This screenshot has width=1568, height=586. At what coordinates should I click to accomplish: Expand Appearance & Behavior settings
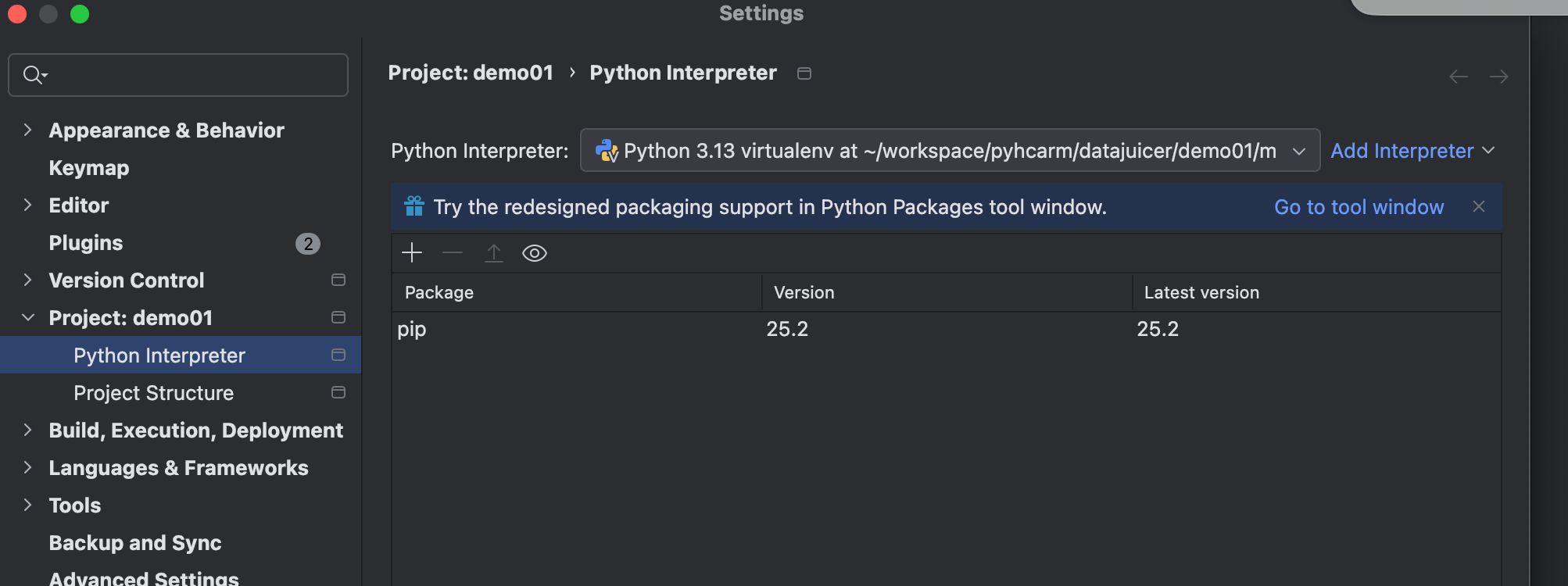[28, 130]
